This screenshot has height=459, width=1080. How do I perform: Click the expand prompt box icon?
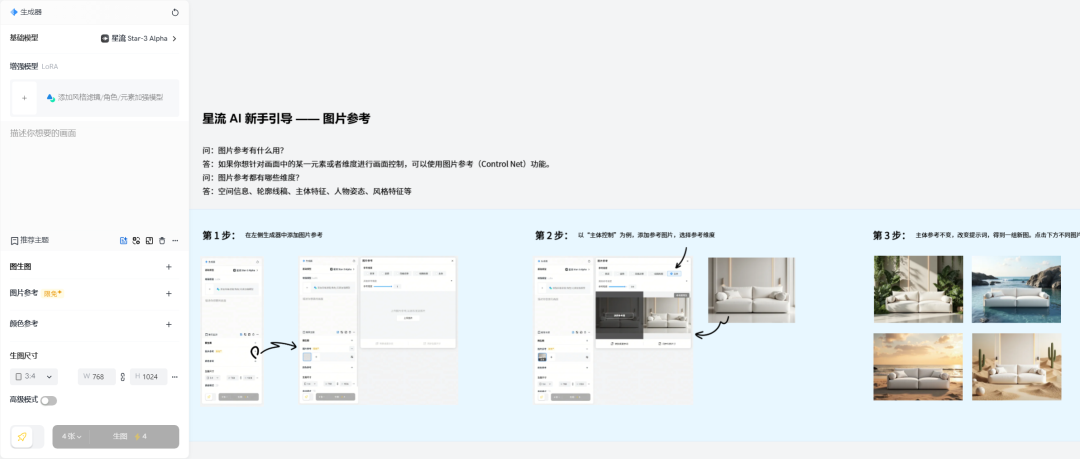149,241
